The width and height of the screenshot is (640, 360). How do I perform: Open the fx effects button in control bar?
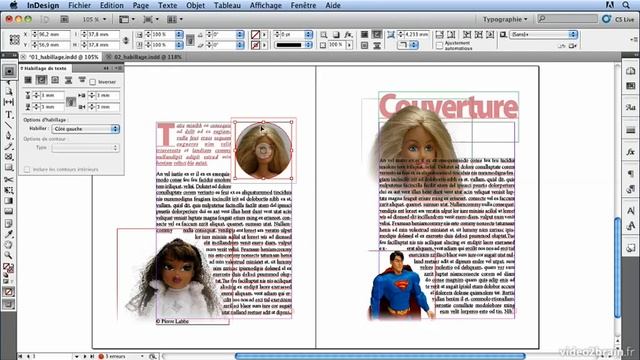(348, 35)
